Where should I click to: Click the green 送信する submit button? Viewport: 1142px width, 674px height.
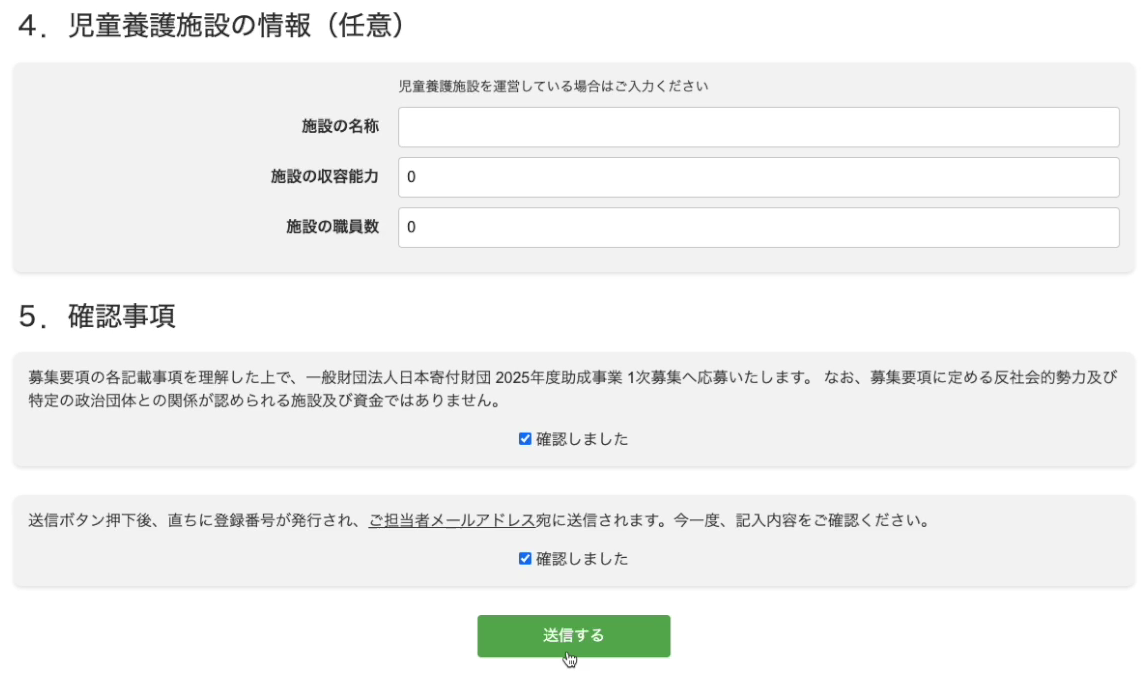pyautogui.click(x=573, y=636)
